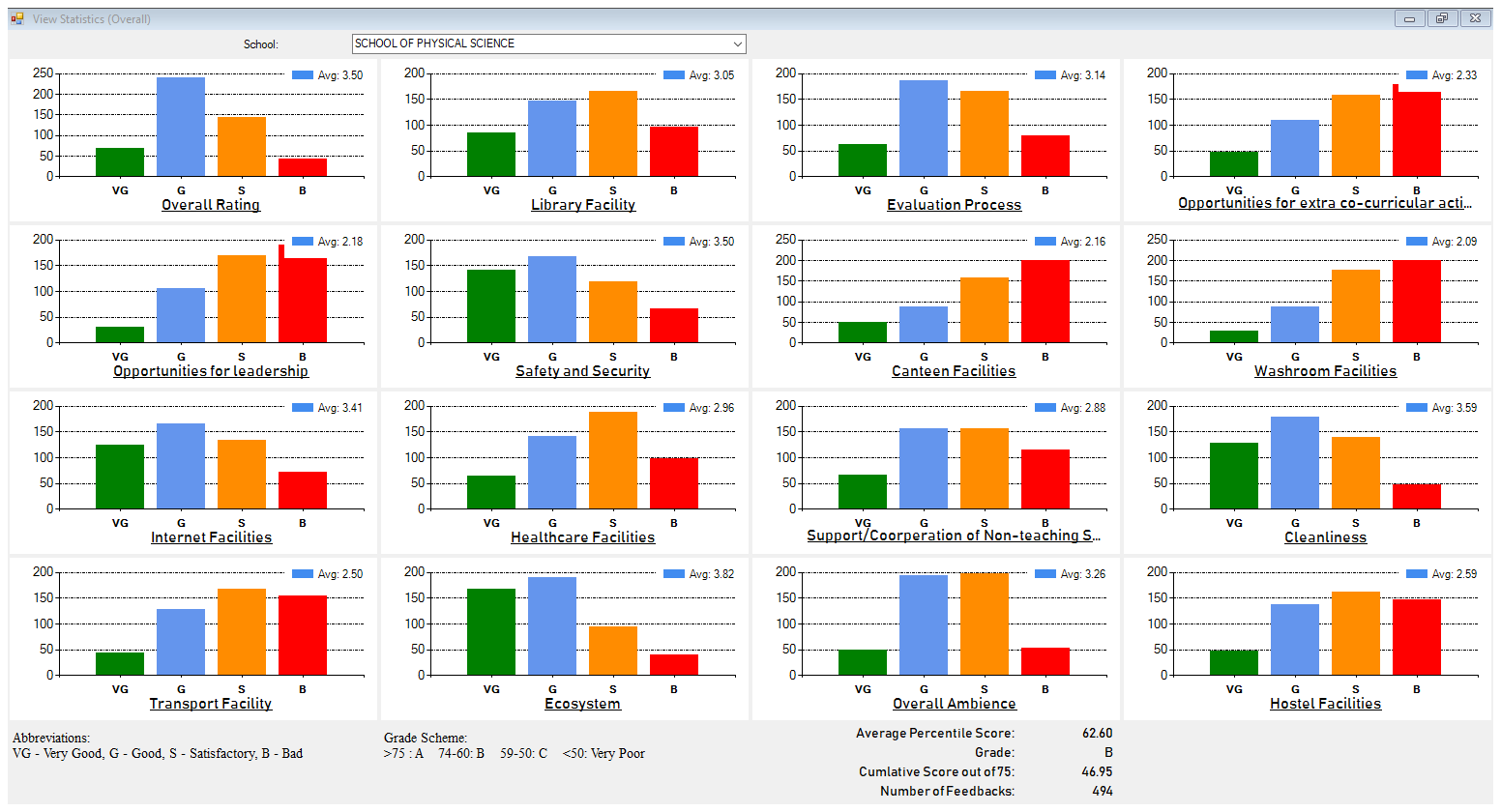Screen dimensions: 1501x812
Task: Click the Canteen Facilities chart title
Action: (954, 371)
